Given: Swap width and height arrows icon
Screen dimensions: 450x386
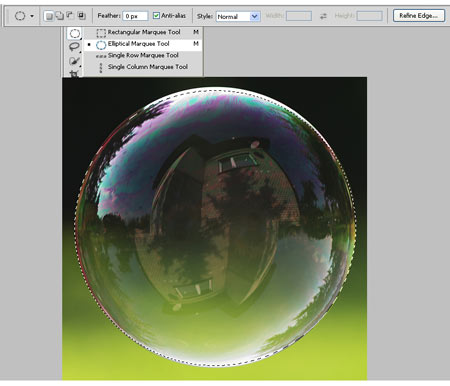Looking at the screenshot, I should [x=323, y=16].
